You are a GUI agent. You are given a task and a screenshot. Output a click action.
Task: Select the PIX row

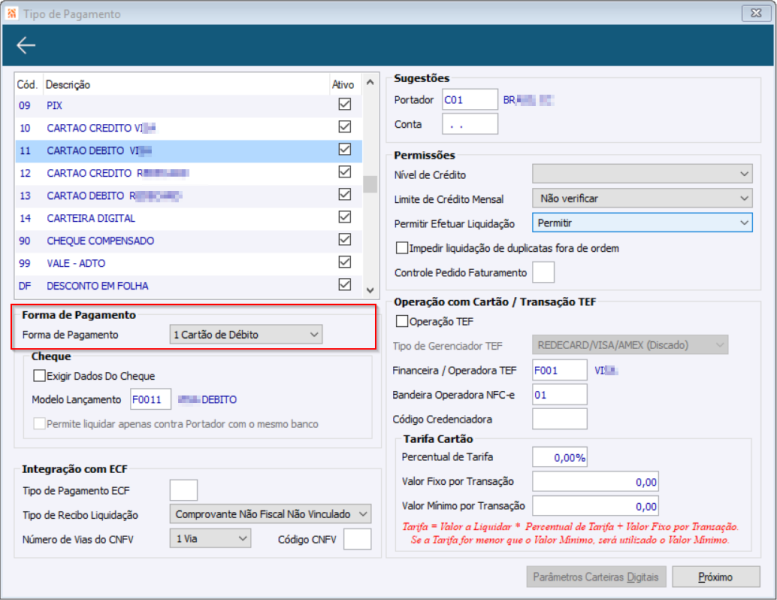[189, 105]
